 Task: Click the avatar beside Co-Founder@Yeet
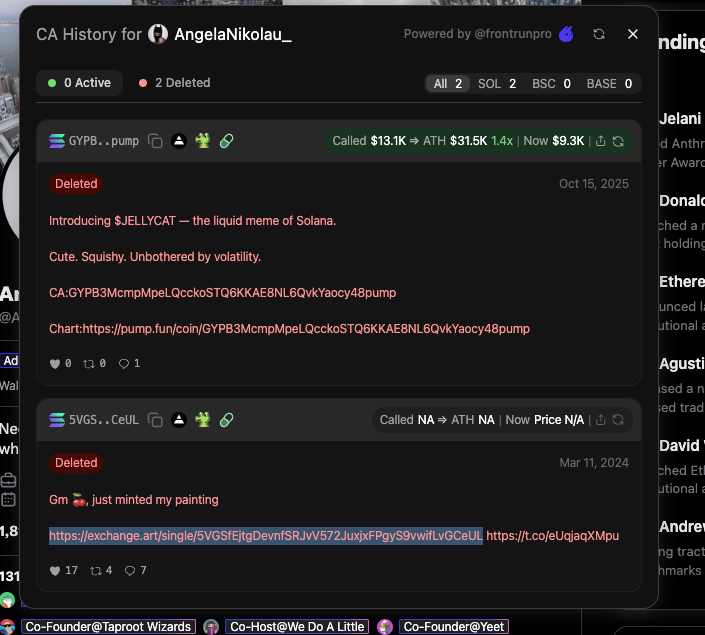pos(385,626)
